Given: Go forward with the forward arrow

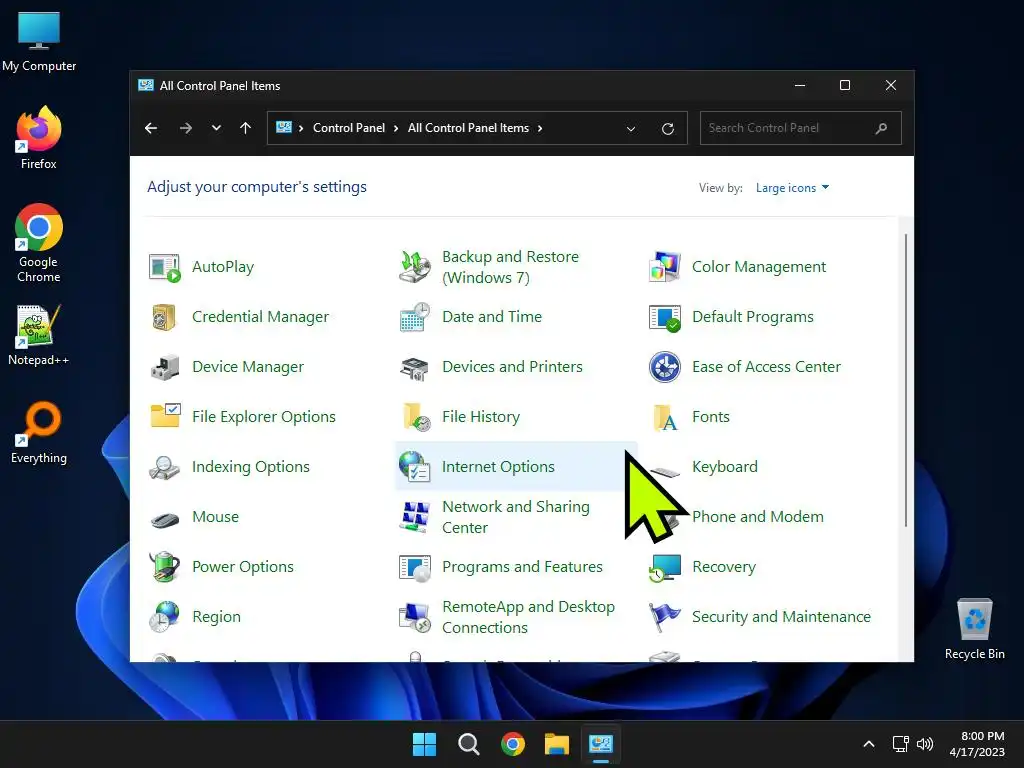Looking at the screenshot, I should [x=185, y=128].
